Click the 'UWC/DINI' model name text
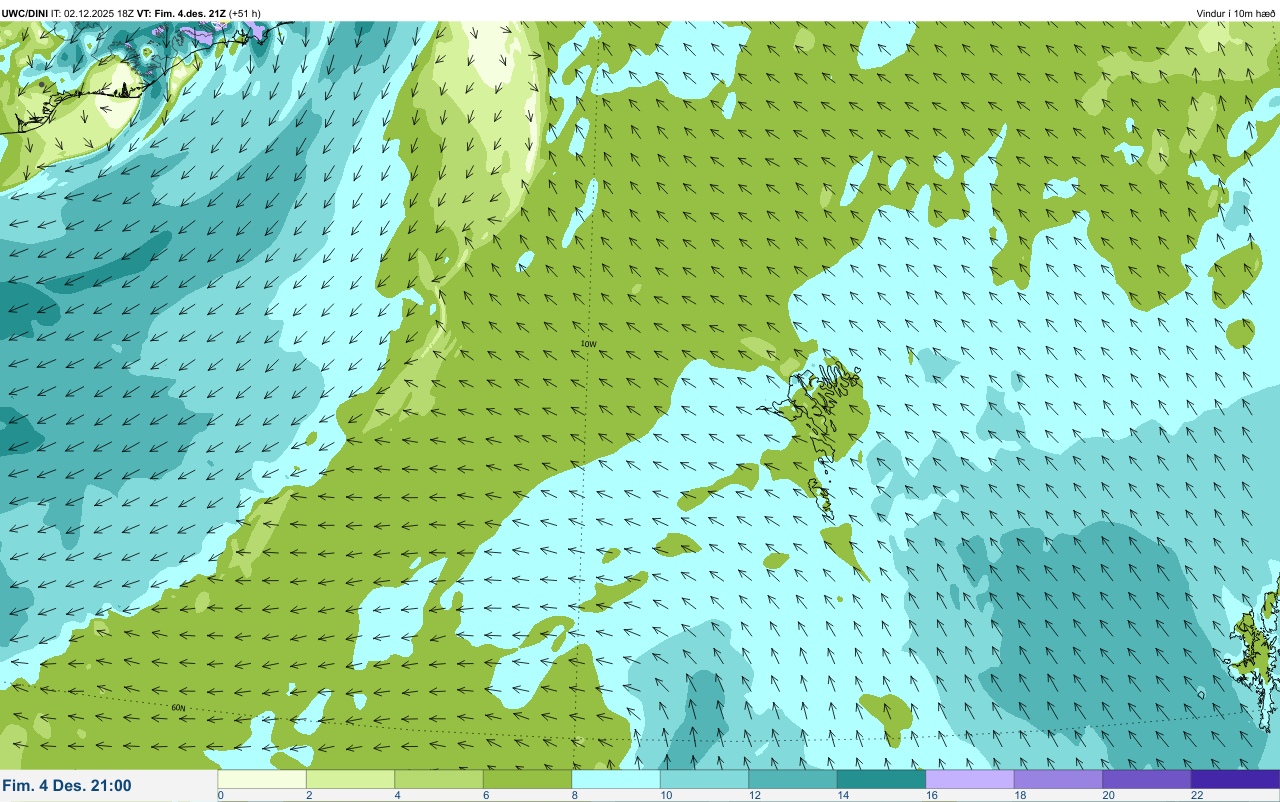The width and height of the screenshot is (1280, 802). click(x=25, y=14)
